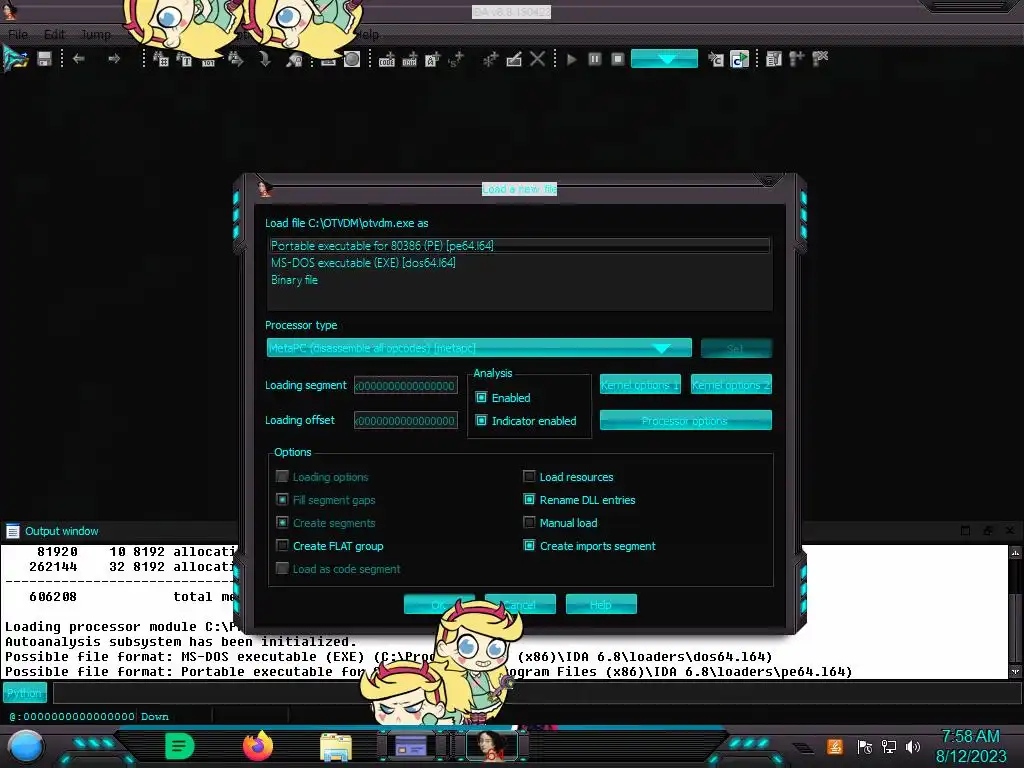Viewport: 1024px width, 768px height.
Task: Click the network tray icon
Action: click(x=888, y=746)
